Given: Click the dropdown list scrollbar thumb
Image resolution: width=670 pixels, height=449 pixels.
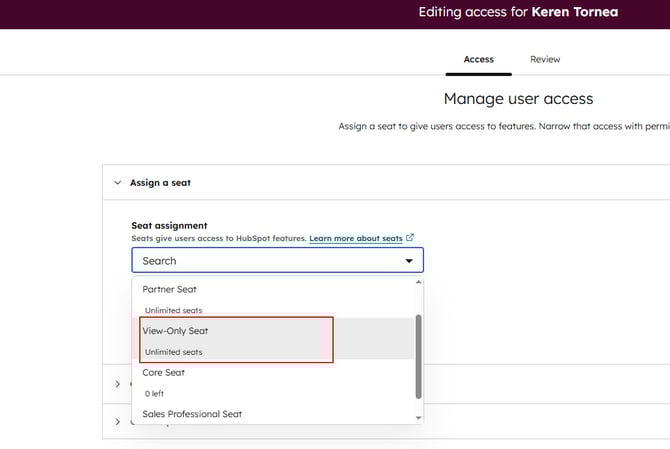Looking at the screenshot, I should pos(418,357).
